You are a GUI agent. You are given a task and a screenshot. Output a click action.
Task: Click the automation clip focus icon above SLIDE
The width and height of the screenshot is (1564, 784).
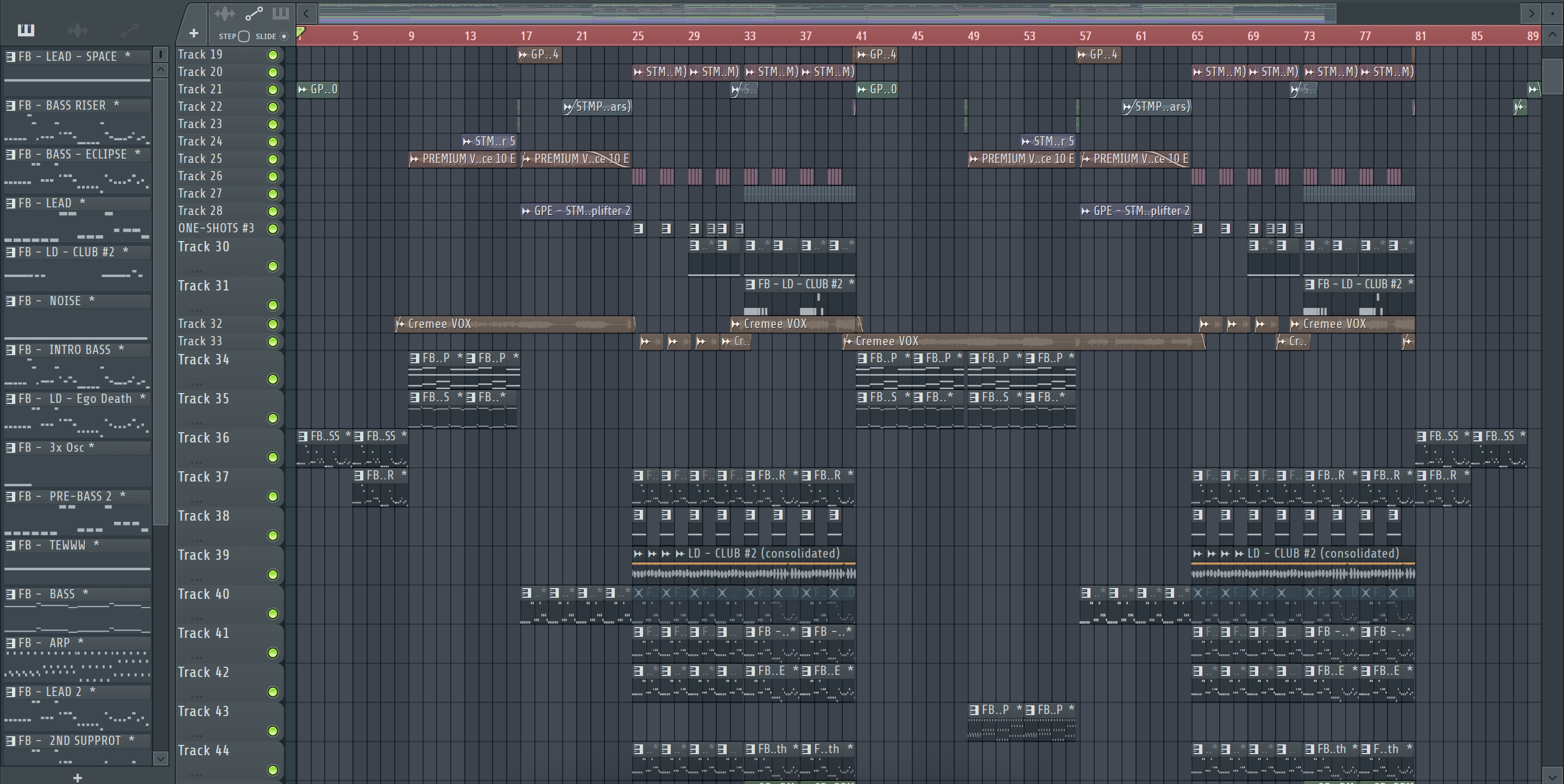tap(254, 12)
